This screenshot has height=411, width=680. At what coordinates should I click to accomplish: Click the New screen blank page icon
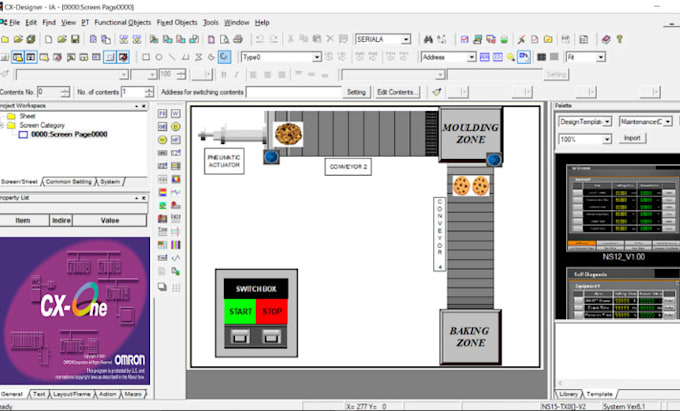click(x=49, y=39)
